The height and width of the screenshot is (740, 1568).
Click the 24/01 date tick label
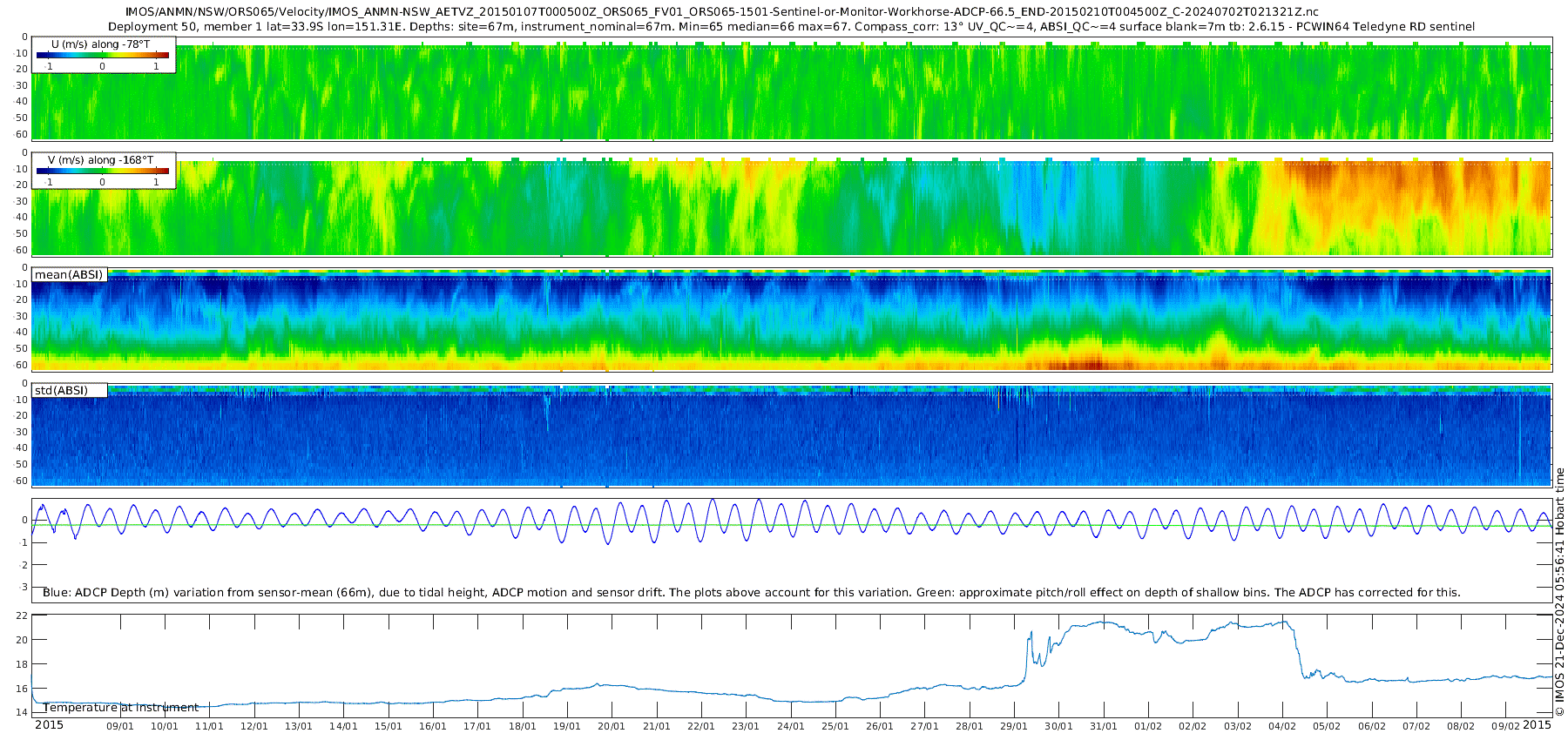[790, 727]
